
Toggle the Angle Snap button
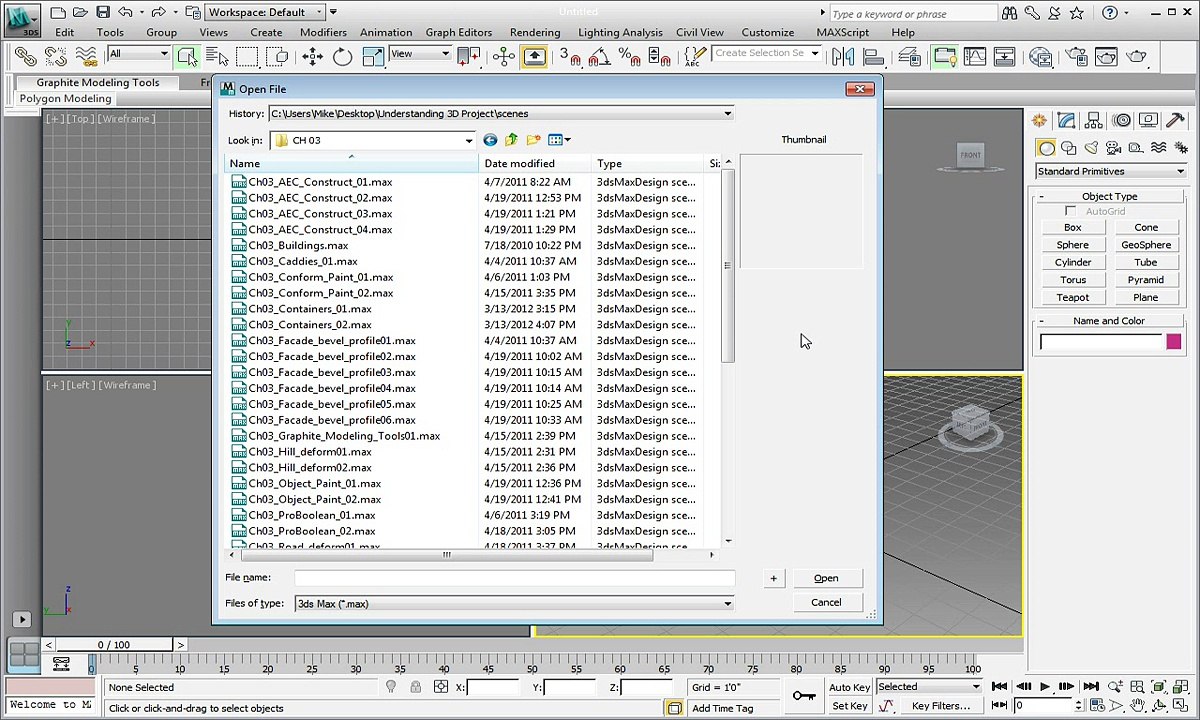pyautogui.click(x=599, y=57)
